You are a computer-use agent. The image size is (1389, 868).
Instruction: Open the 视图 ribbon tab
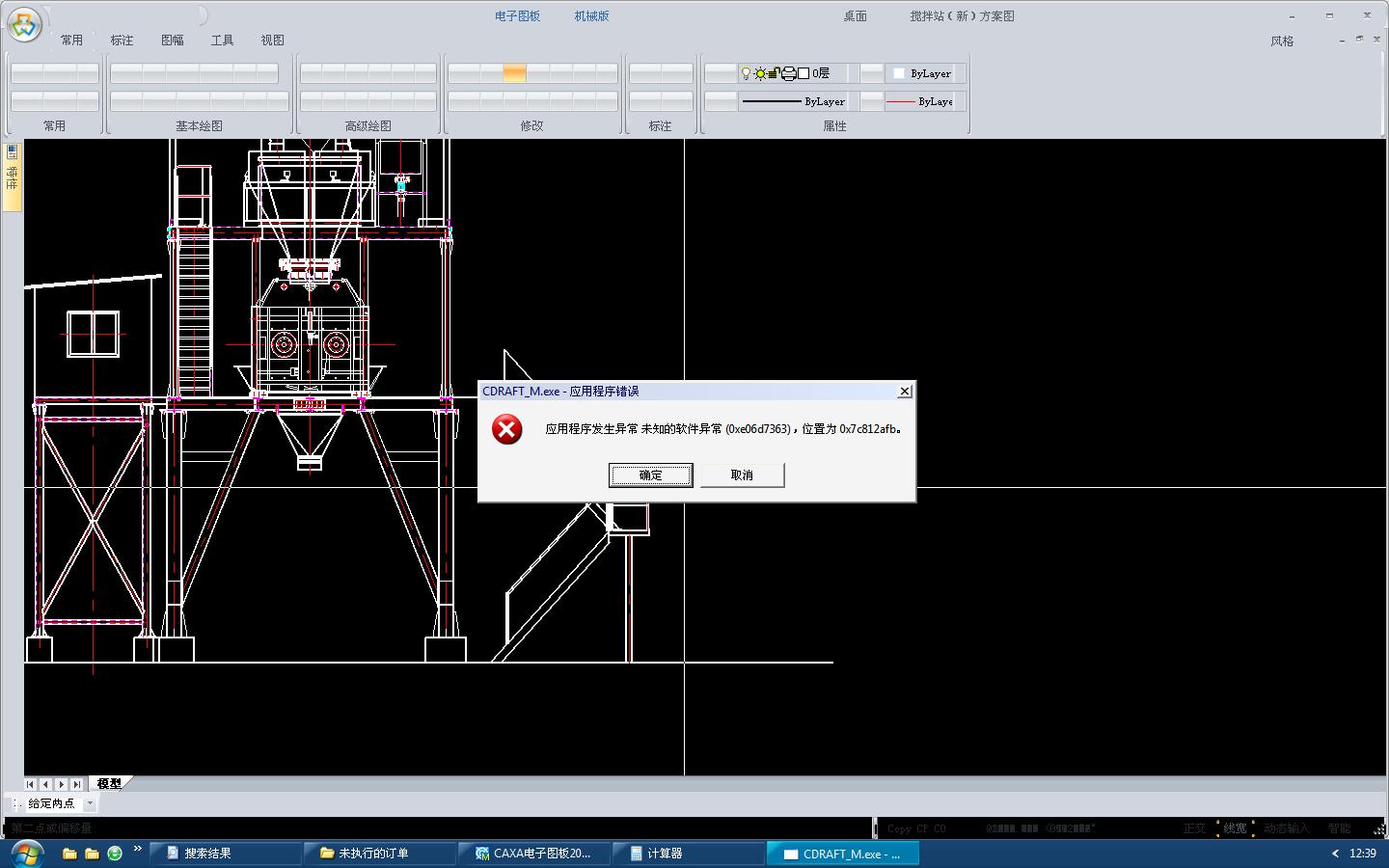coord(272,41)
